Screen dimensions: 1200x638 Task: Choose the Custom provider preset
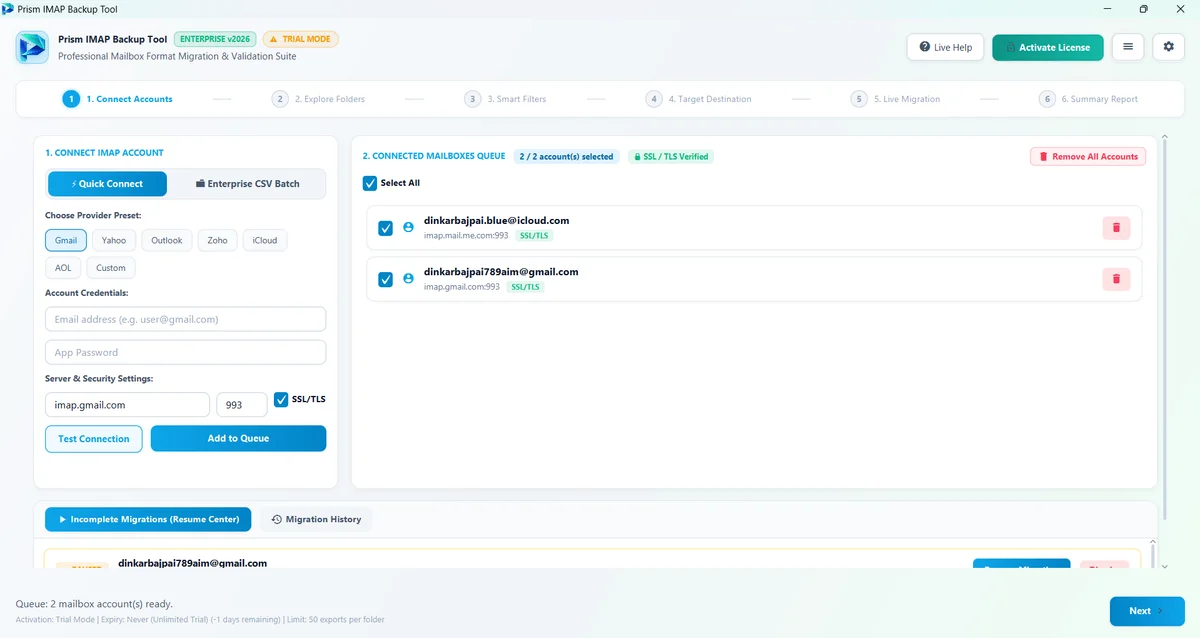tap(111, 268)
